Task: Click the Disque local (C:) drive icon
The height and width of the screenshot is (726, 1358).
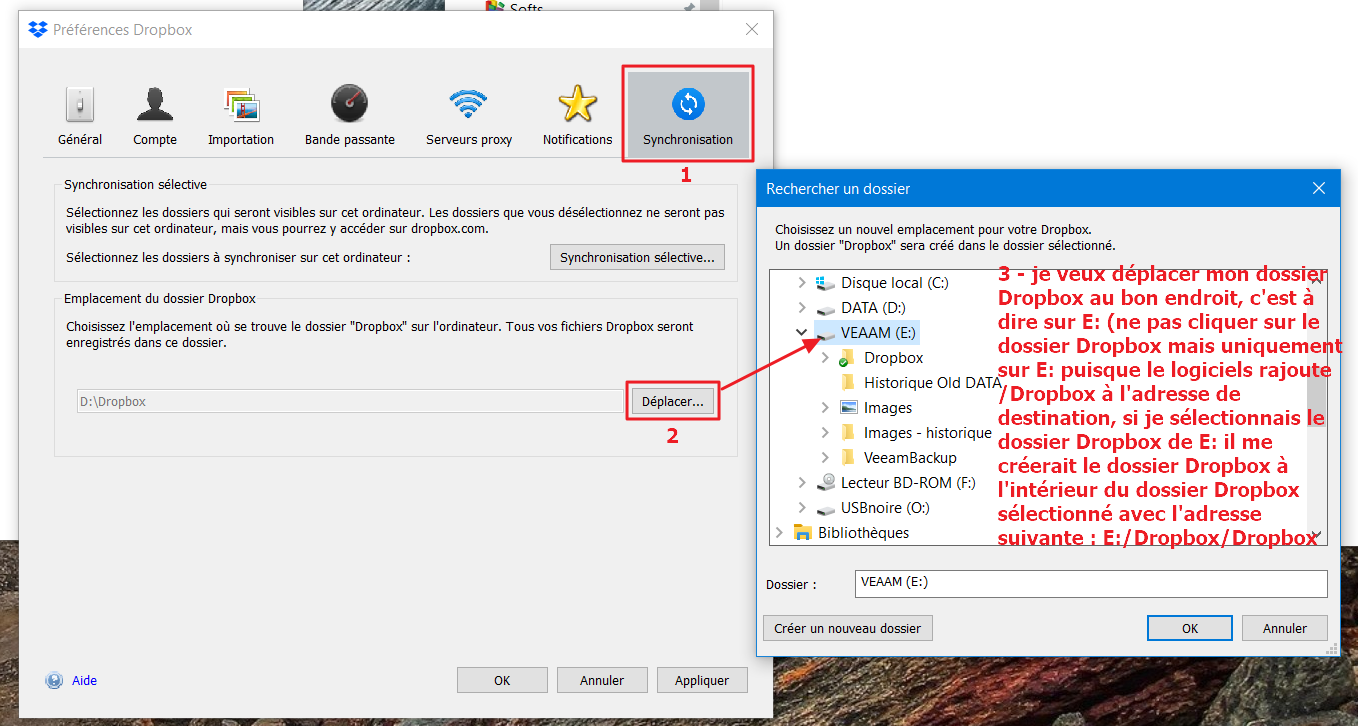Action: coord(825,283)
